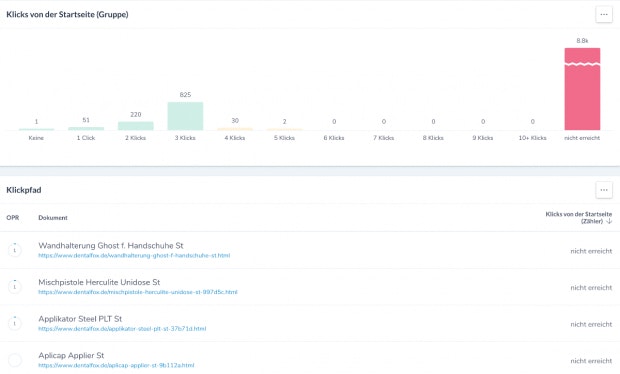Select the red 'nicht erreicht' bar in the chart
Viewport: 620px width, 374px height.
(x=582, y=89)
